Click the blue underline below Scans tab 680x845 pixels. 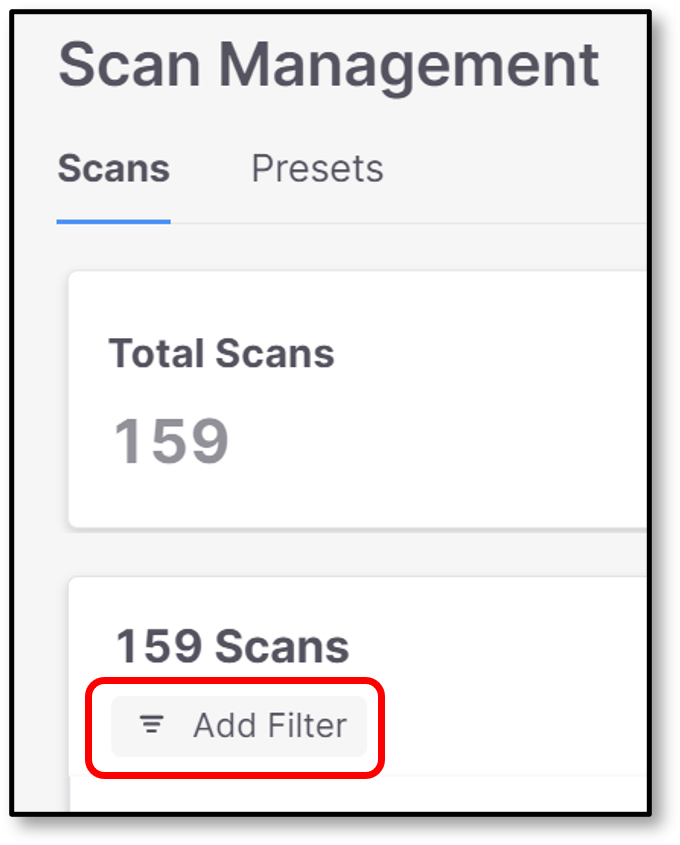point(113,221)
